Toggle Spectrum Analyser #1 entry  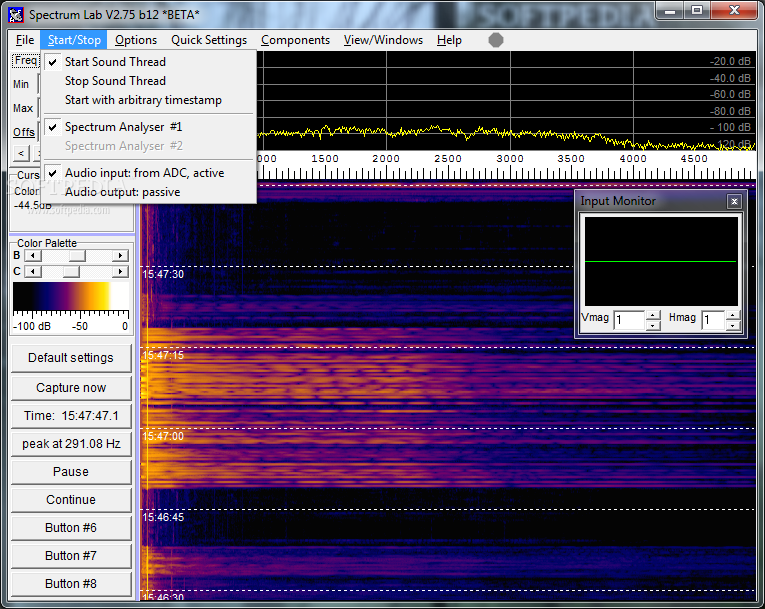pyautogui.click(x=149, y=127)
